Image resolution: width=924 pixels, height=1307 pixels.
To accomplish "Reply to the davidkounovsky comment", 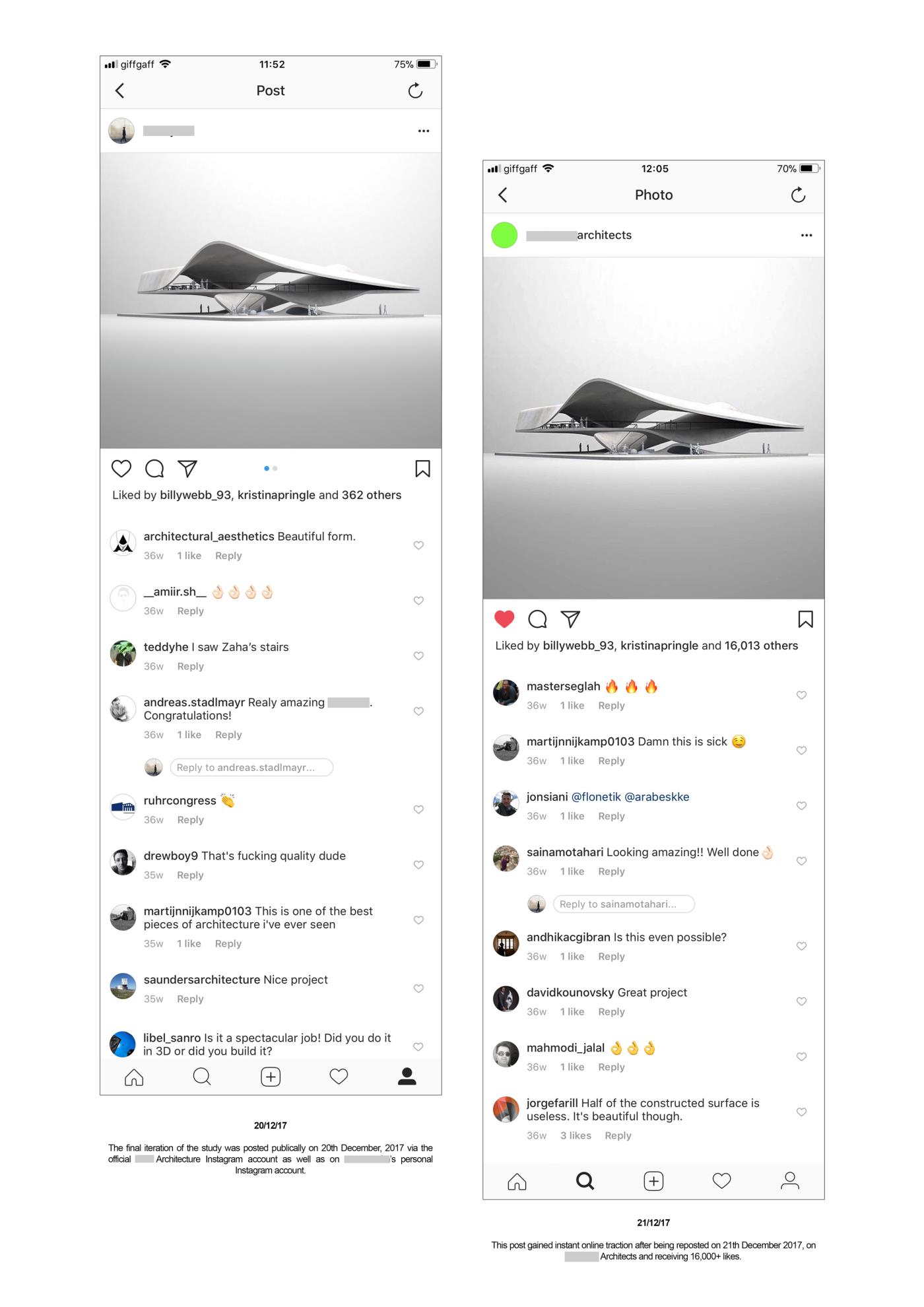I will coord(611,1012).
